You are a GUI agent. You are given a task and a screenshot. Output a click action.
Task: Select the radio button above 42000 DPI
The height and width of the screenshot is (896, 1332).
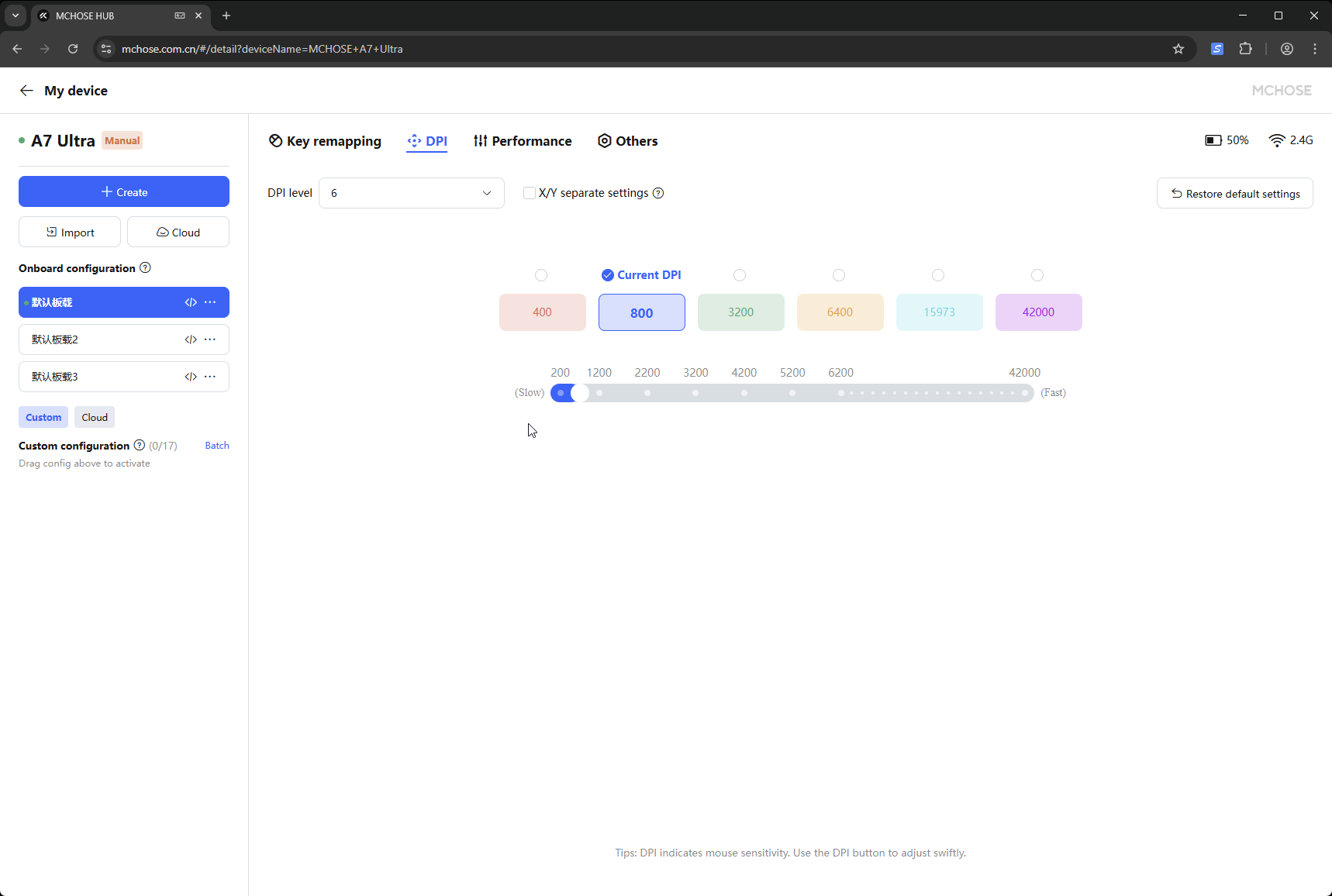pos(1037,275)
